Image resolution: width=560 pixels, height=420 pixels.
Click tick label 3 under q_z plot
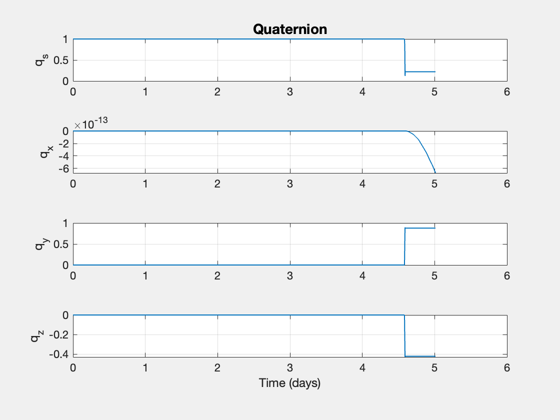tap(290, 368)
